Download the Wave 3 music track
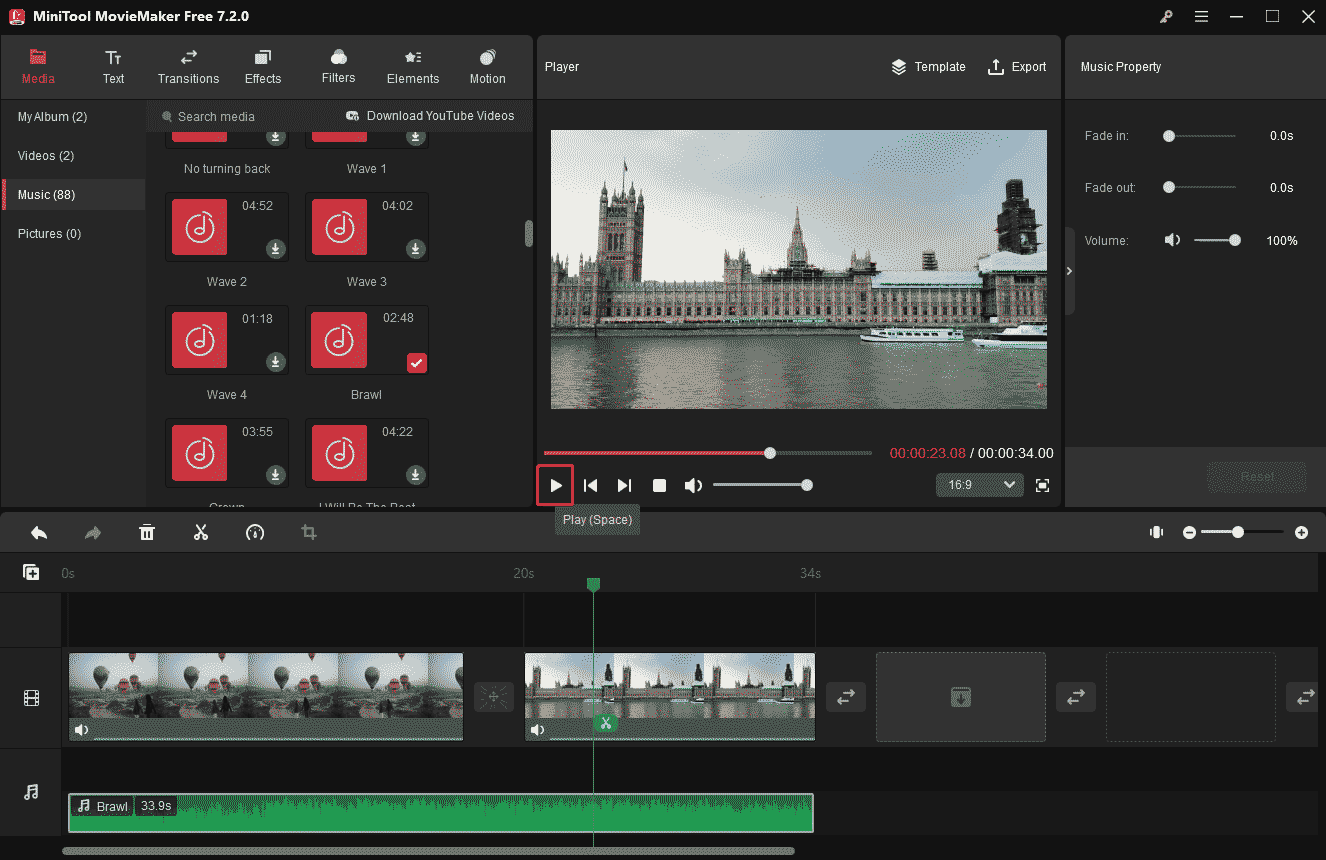Screen dimensions: 1326x860 tap(414, 248)
